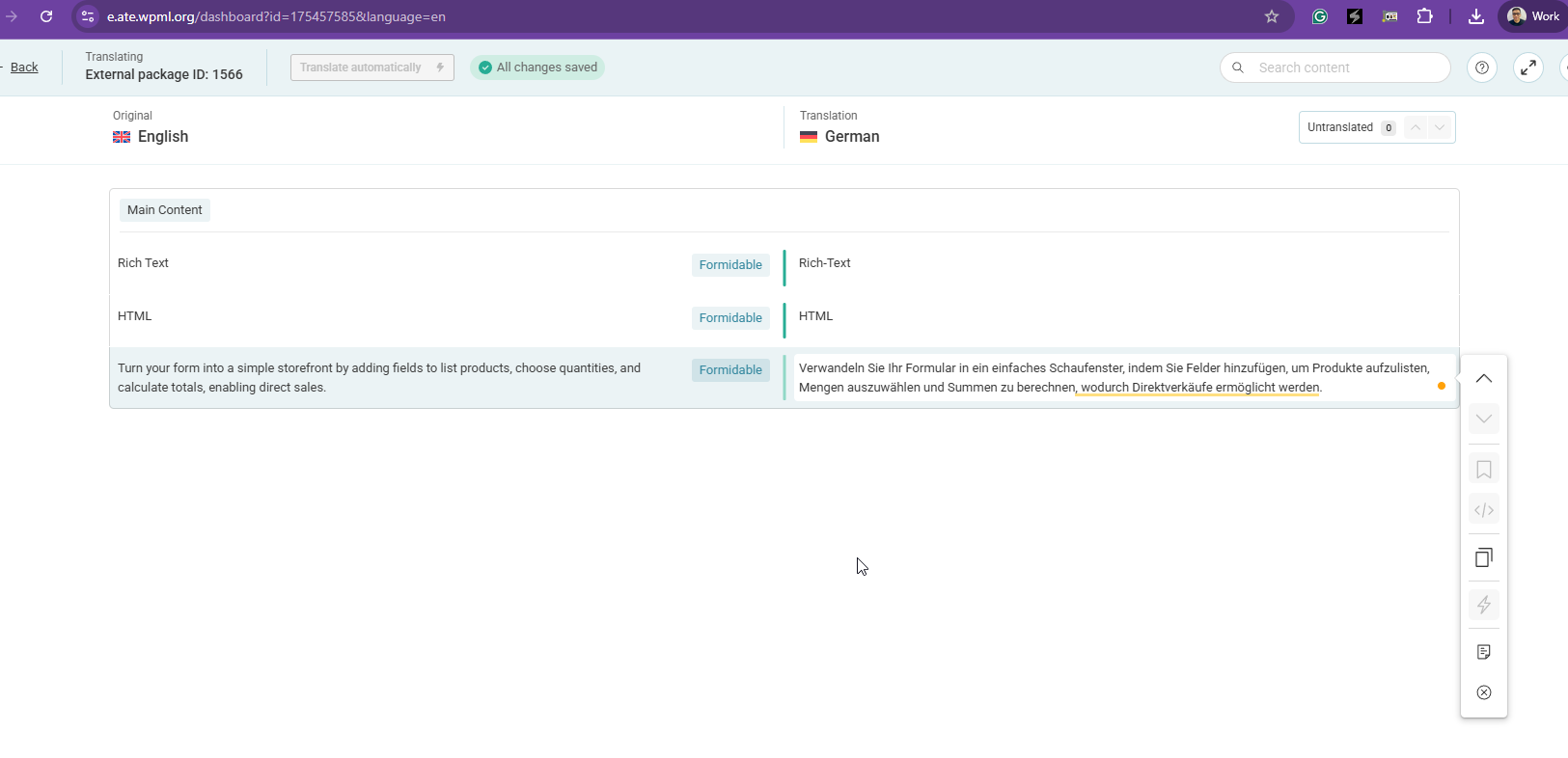Viewport: 1568px width, 758px height.
Task: Click the lightning bolt icon in side toolbar
Action: pos(1484,605)
